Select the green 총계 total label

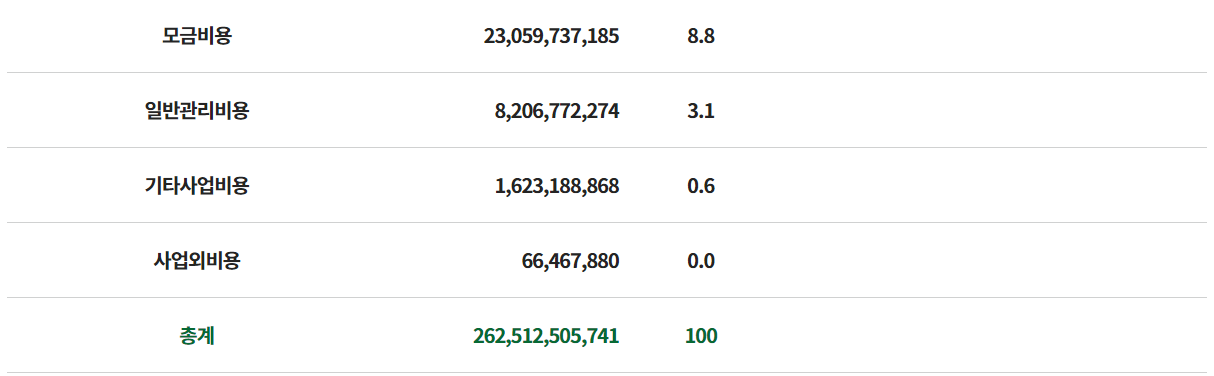pyautogui.click(x=197, y=336)
